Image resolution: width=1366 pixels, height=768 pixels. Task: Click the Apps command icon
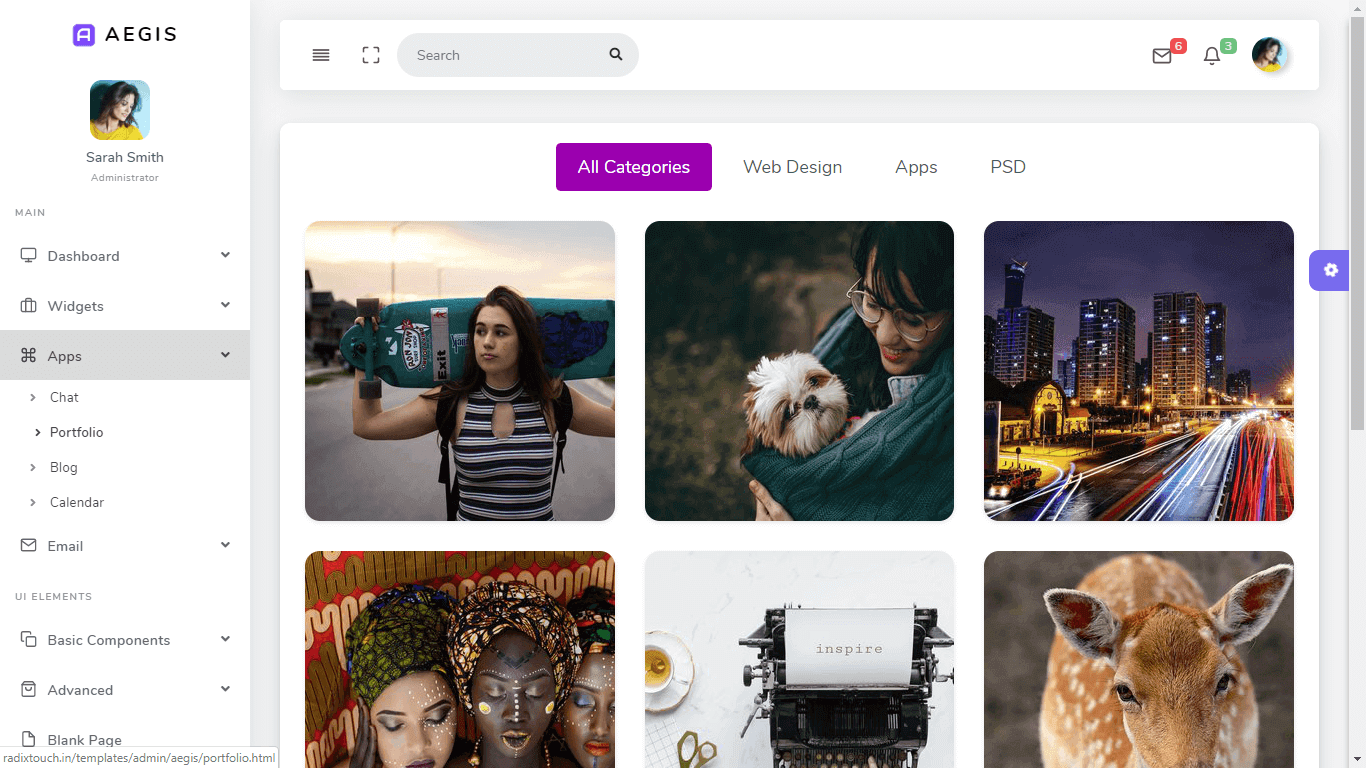(28, 355)
